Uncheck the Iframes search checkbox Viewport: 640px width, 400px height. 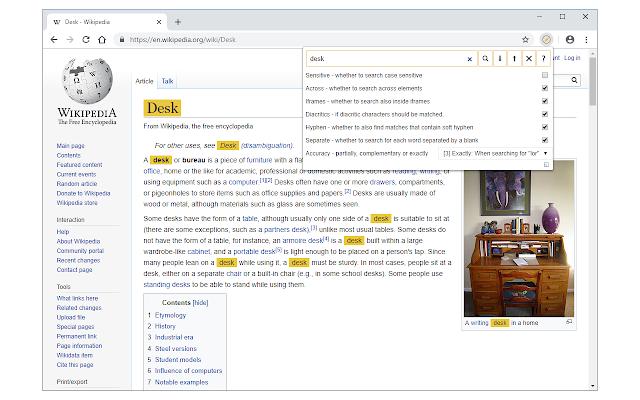pyautogui.click(x=544, y=101)
